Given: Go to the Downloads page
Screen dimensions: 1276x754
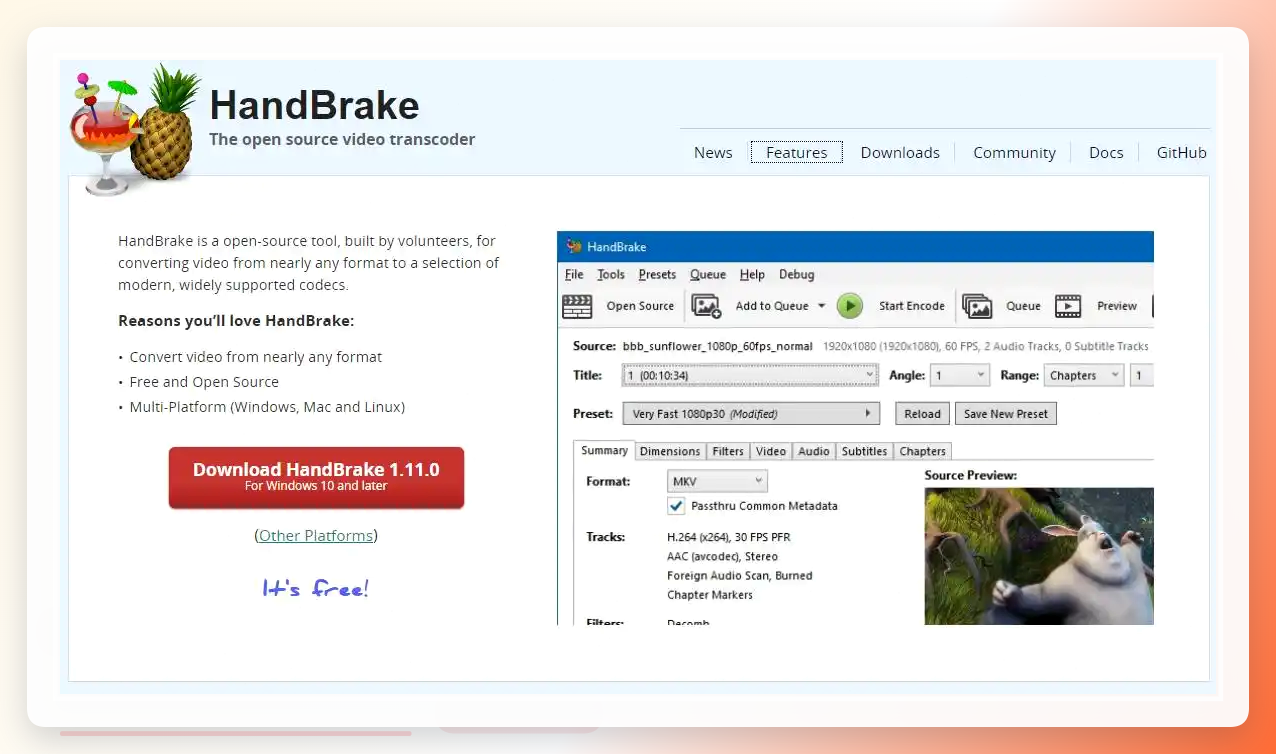Looking at the screenshot, I should (900, 153).
